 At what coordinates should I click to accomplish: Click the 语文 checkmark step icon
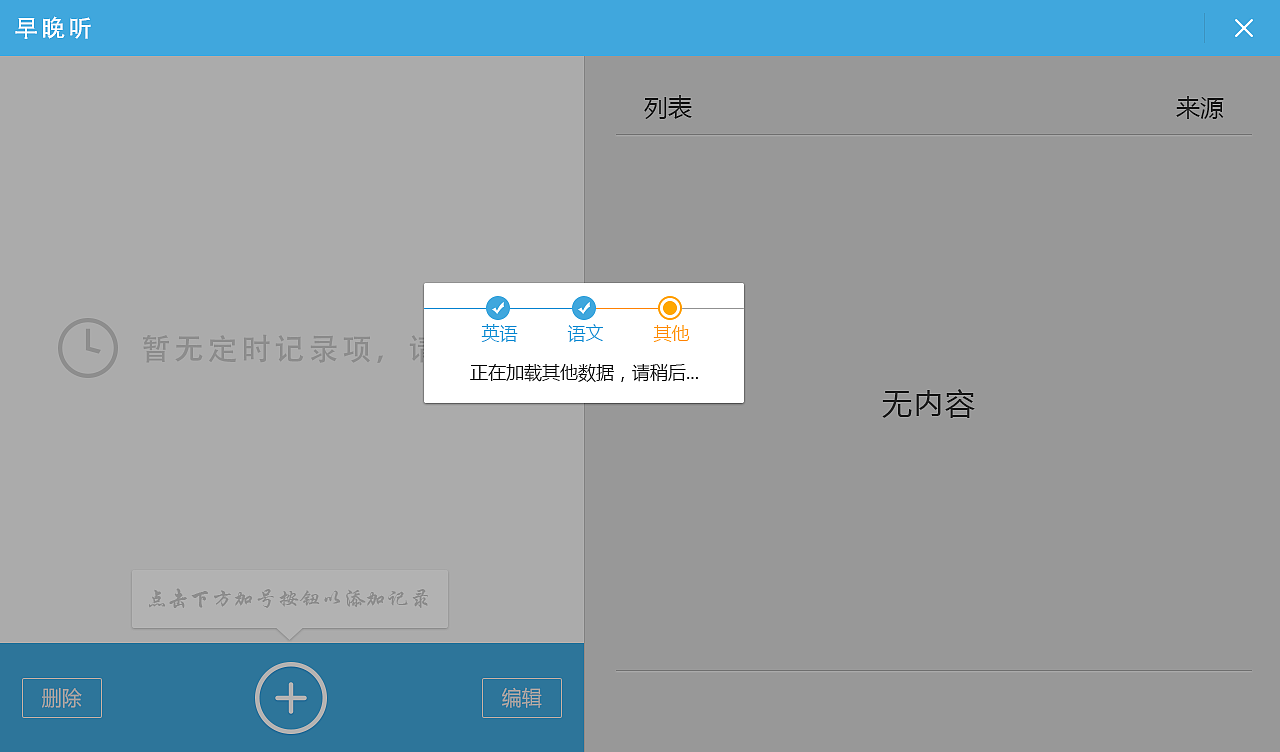584,308
